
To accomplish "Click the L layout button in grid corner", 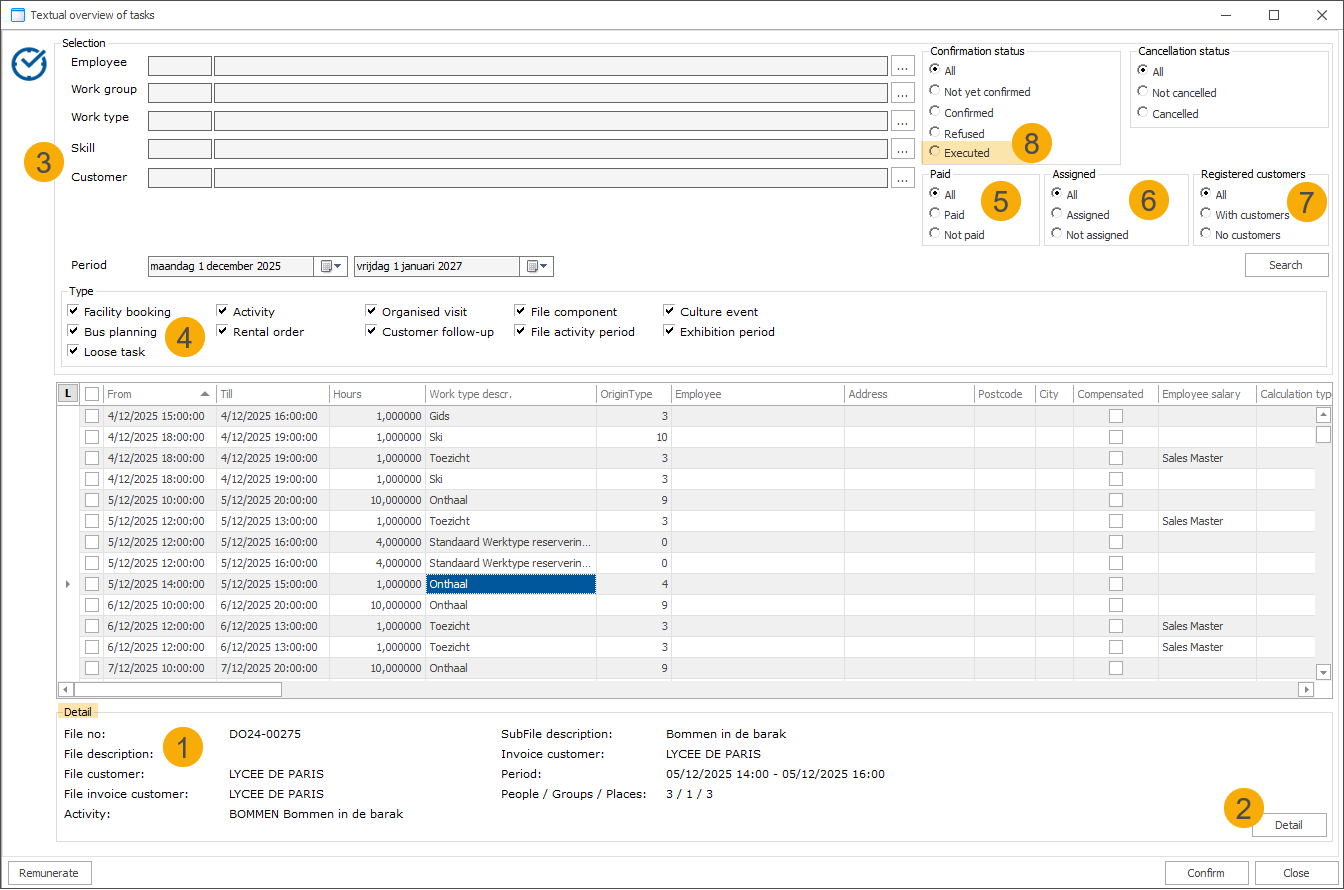I will click(x=68, y=394).
